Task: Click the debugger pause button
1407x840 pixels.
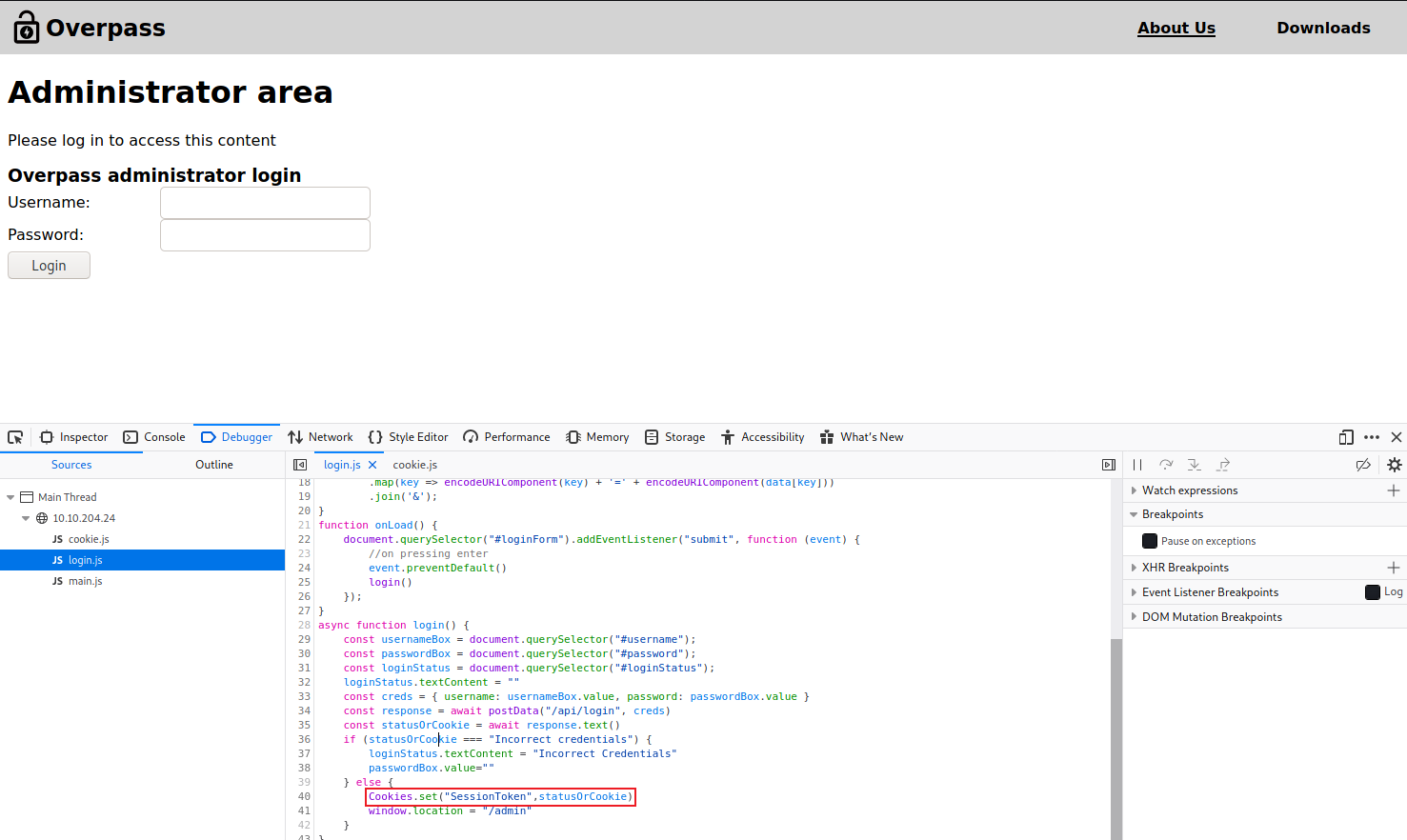Action: point(1137,465)
